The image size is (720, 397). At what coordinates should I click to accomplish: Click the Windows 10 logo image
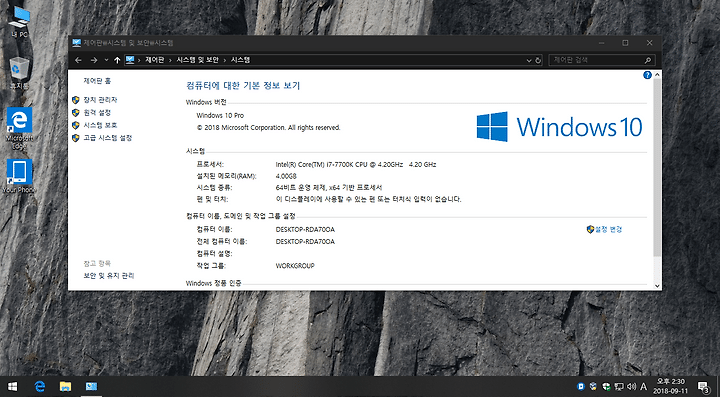[x=559, y=127]
